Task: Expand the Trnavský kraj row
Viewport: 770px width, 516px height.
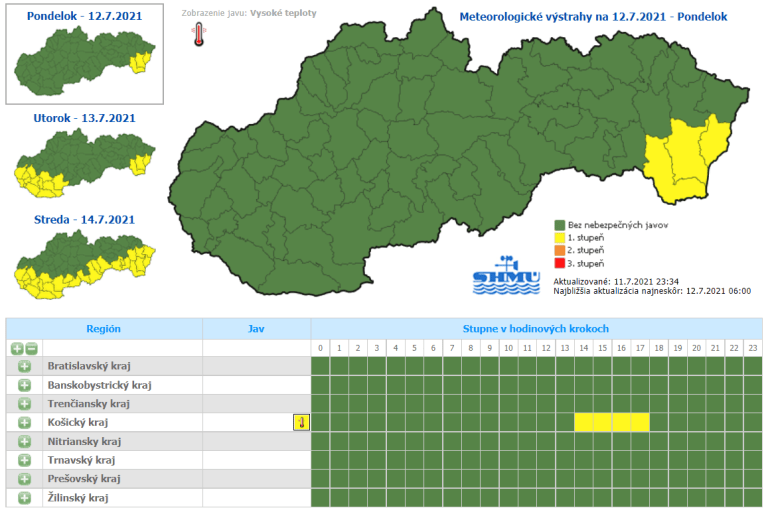Action: click(25, 460)
